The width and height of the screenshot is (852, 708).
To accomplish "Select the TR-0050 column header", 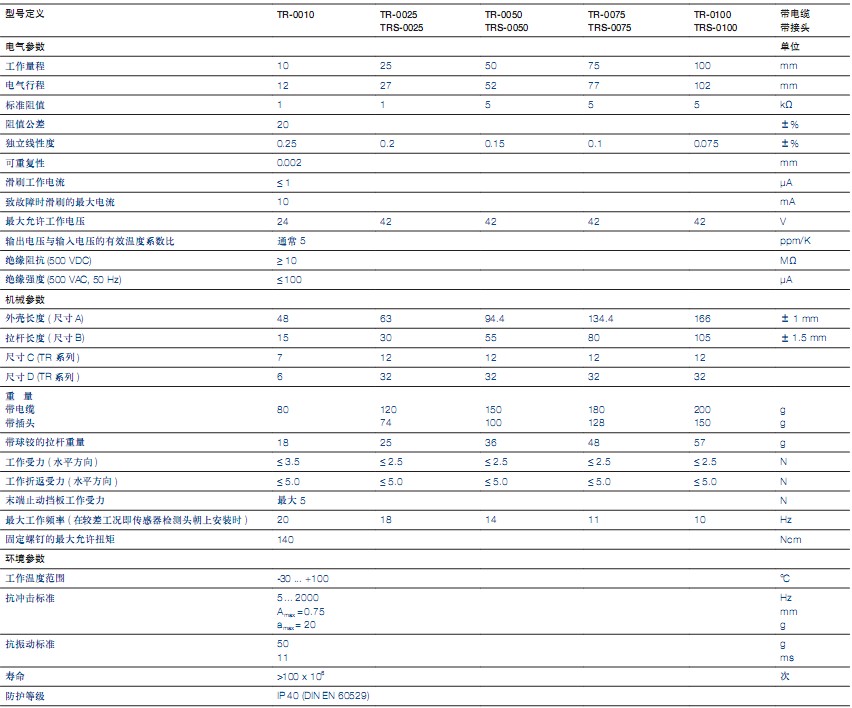I will [503, 15].
